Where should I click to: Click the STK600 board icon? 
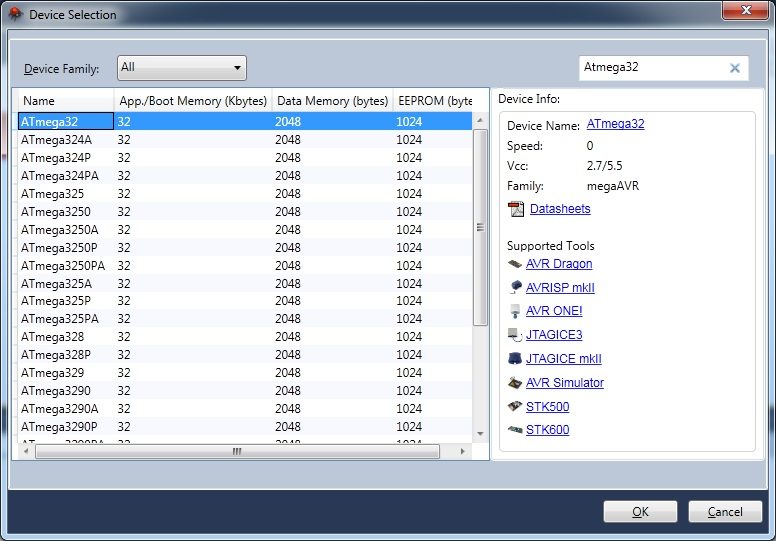pyautogui.click(x=515, y=430)
